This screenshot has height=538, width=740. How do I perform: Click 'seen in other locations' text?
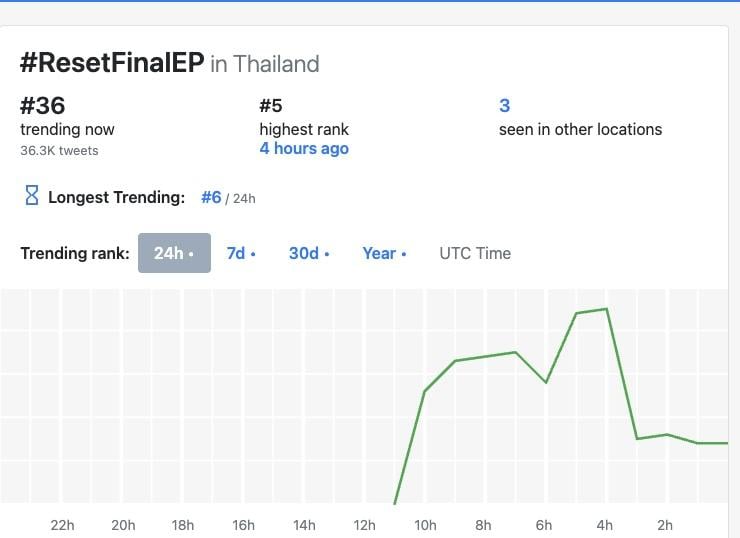[580, 129]
